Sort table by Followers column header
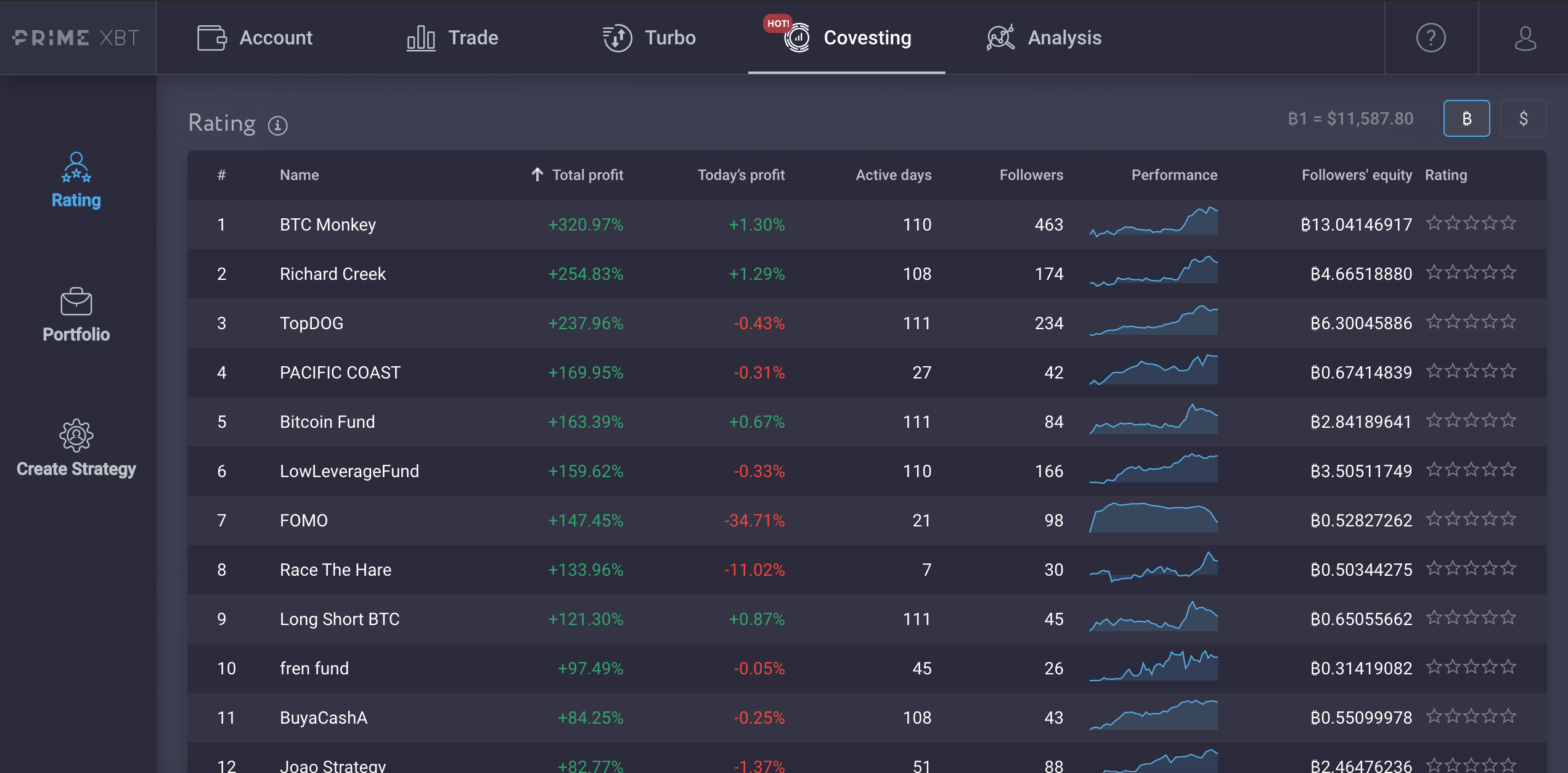Image resolution: width=1568 pixels, height=773 pixels. pyautogui.click(x=1031, y=175)
